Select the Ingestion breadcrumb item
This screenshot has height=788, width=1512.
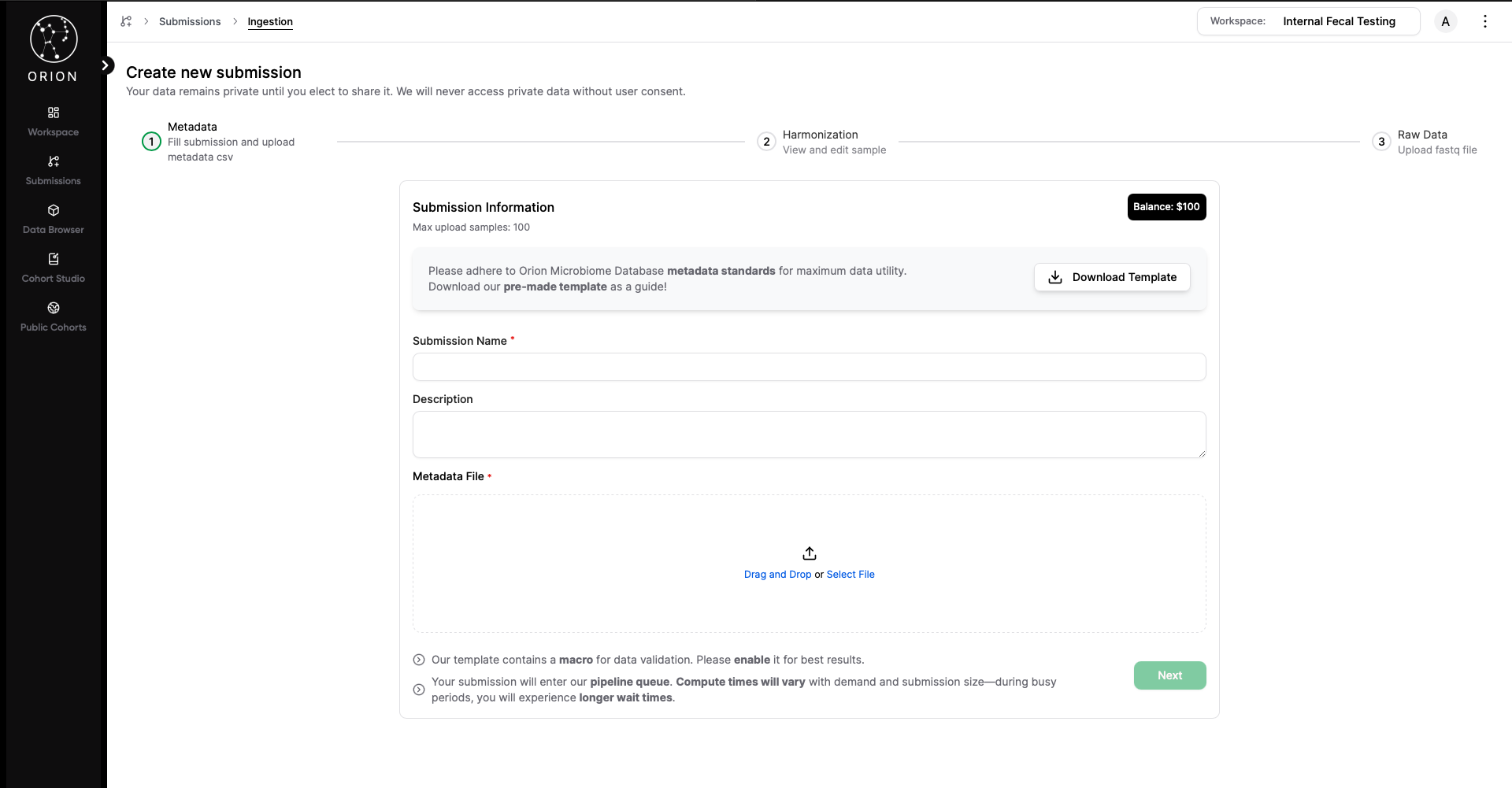(270, 22)
